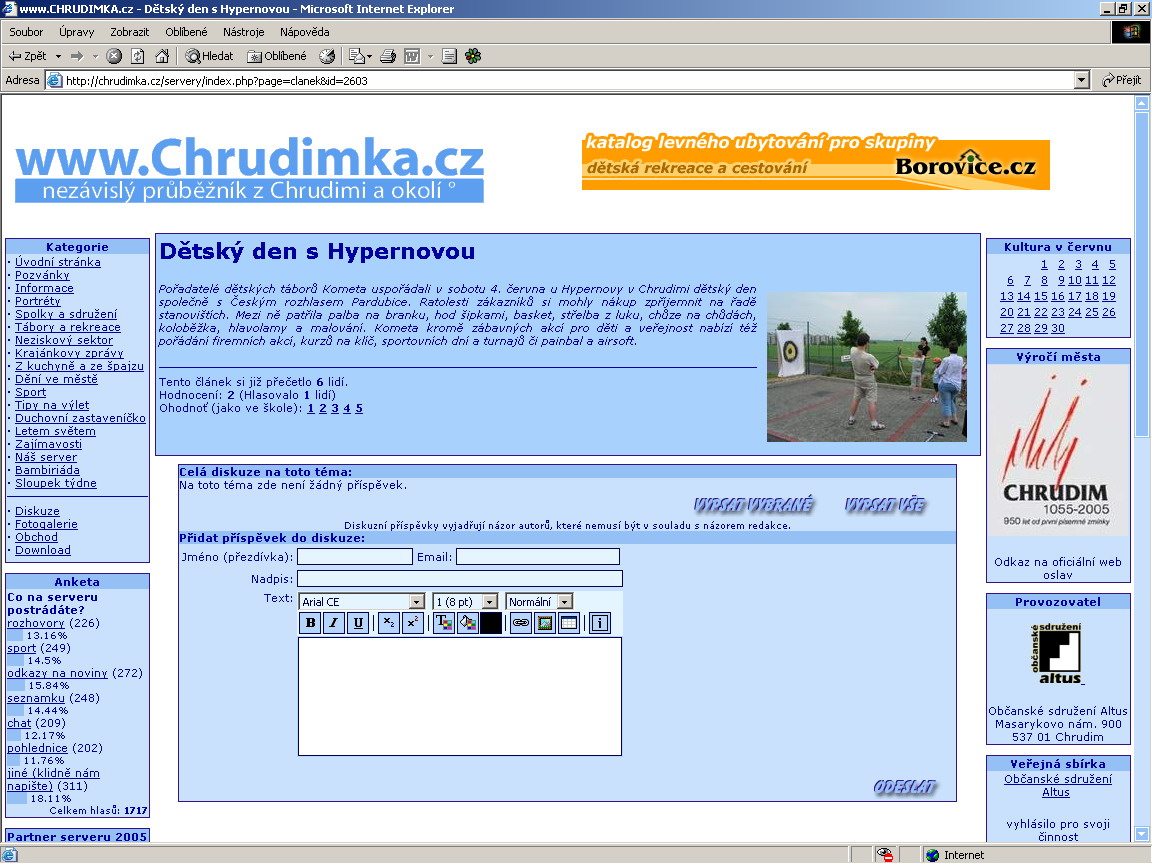Click VYPSAT VYBRANÉ

754,505
